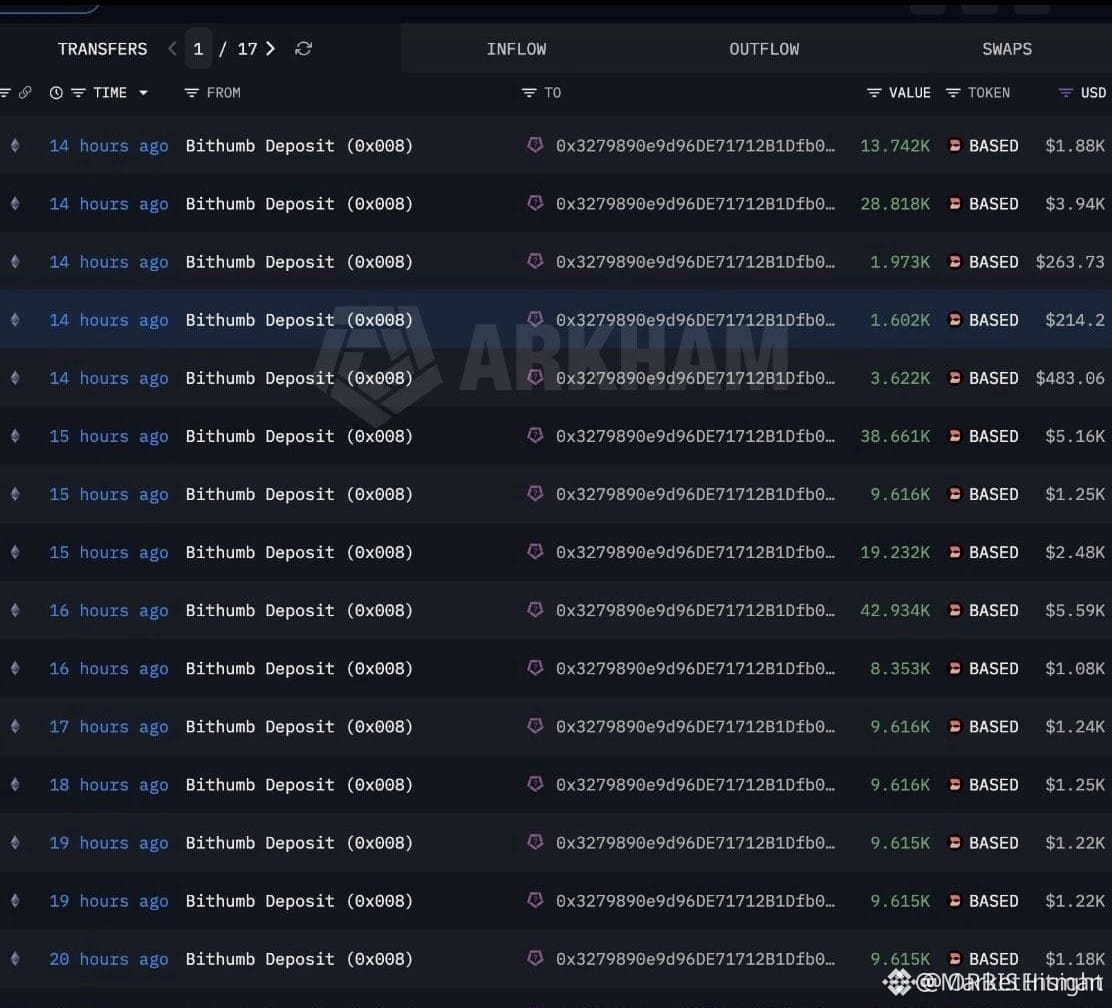Switch to the SWAPS tab
1112x1008 pixels.
[1007, 49]
